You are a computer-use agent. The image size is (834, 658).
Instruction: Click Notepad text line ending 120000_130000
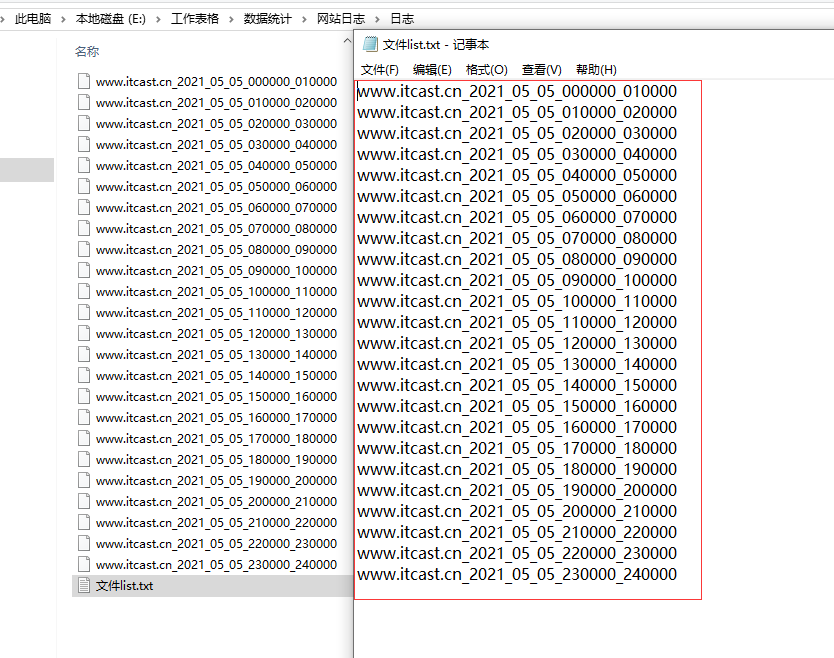517,344
